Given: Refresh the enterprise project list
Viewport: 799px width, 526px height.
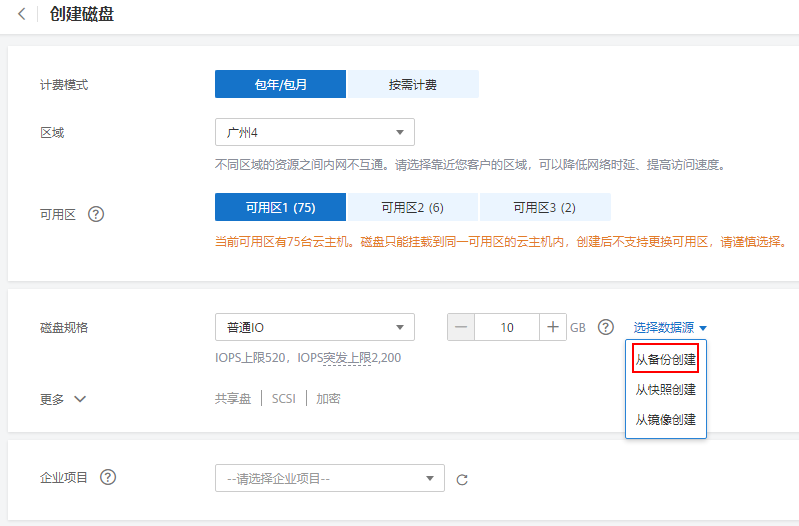Looking at the screenshot, I should pos(462,480).
